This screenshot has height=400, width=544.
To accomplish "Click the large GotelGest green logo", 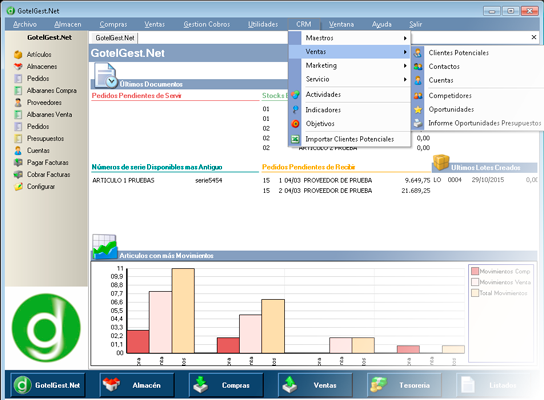I will click(46, 327).
